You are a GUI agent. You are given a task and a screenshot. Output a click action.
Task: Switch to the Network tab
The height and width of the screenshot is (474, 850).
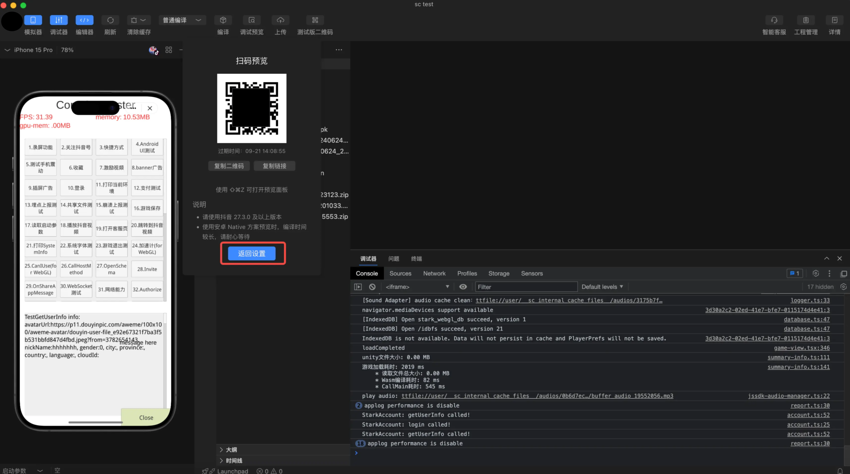pos(434,273)
